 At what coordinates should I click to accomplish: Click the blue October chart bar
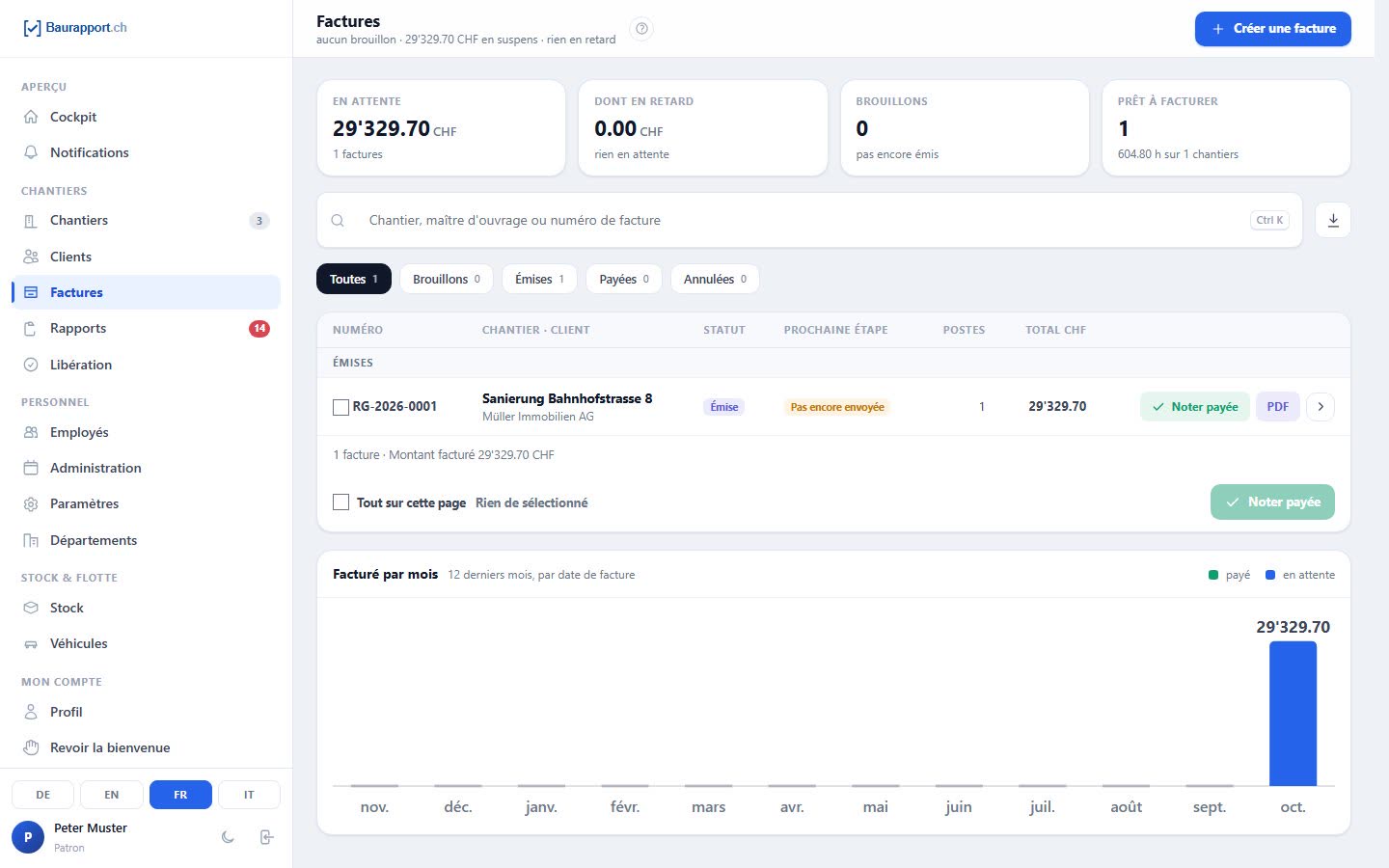(x=1293, y=714)
